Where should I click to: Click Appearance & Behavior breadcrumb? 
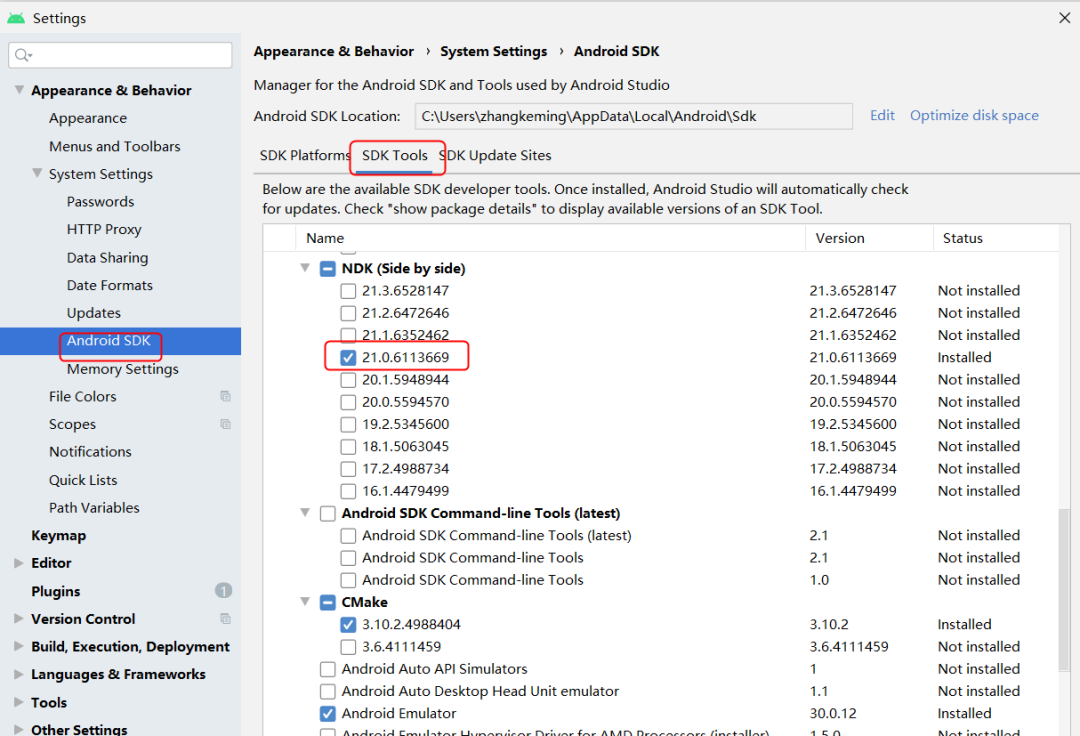(x=333, y=52)
